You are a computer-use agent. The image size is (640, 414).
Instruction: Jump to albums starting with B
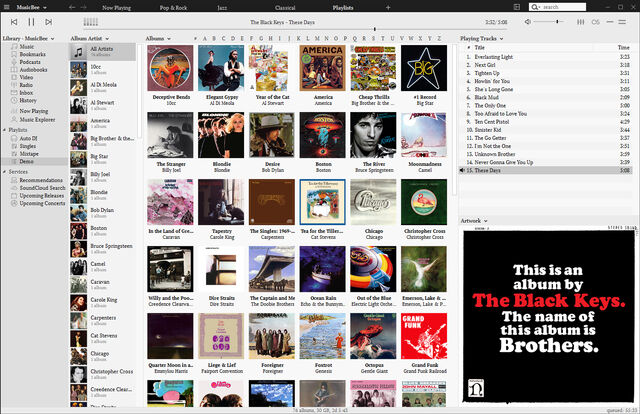point(213,38)
